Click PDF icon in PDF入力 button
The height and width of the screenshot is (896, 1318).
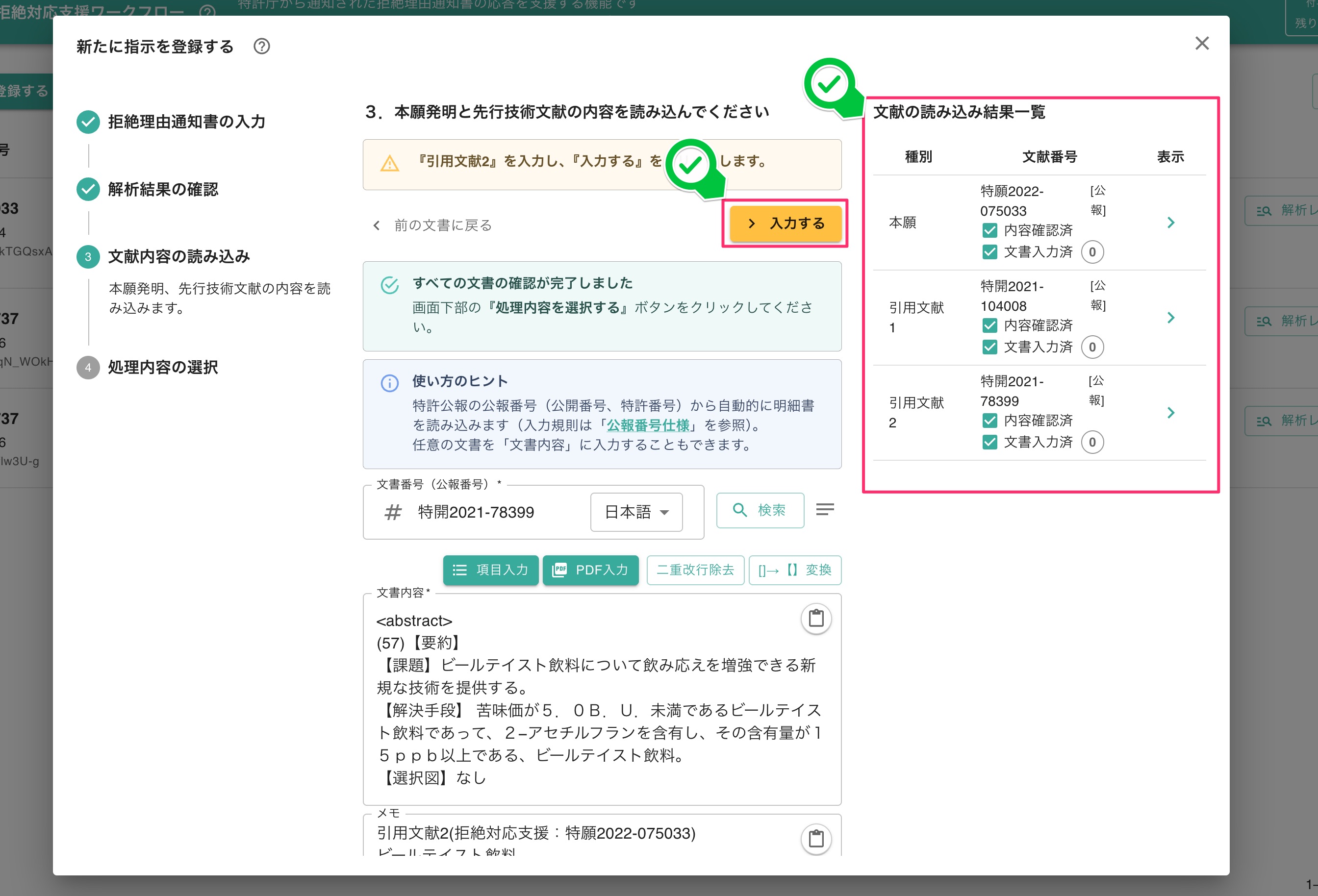tap(559, 570)
